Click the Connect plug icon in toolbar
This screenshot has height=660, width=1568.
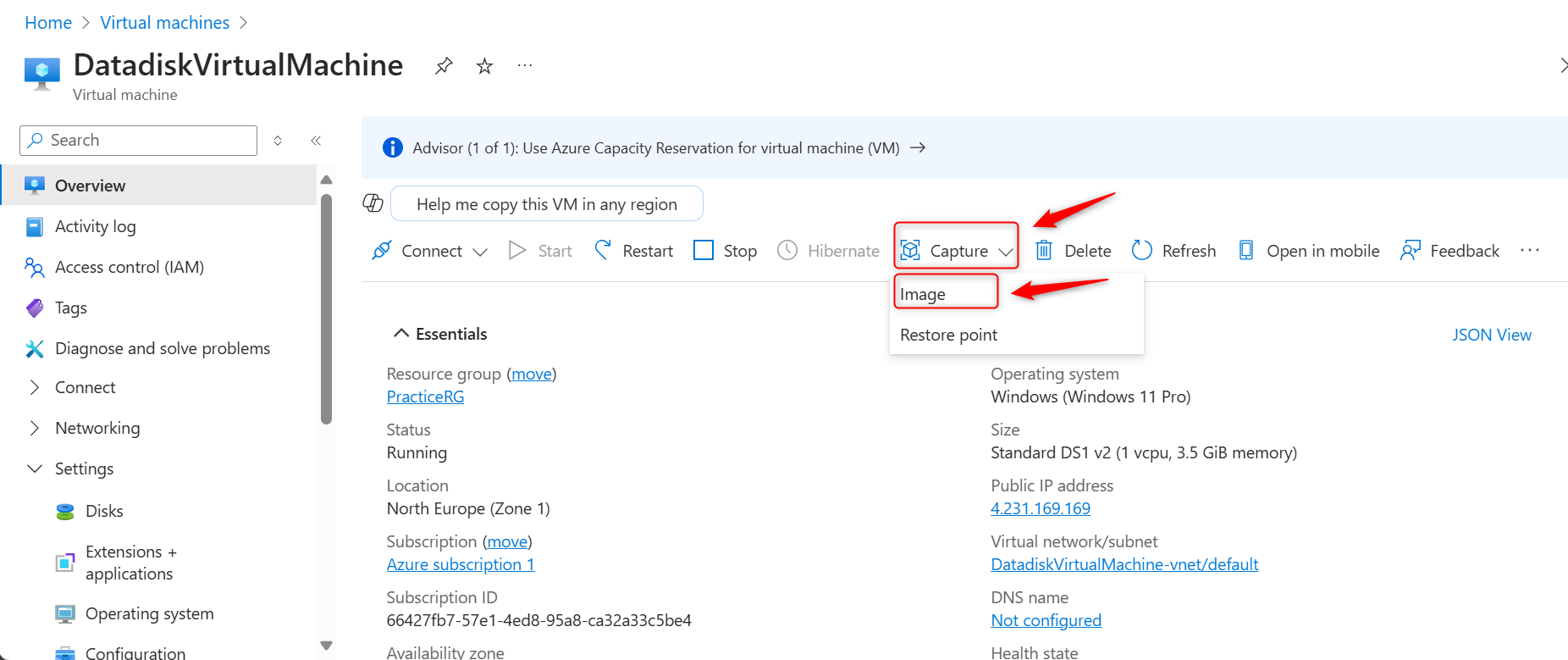(382, 250)
